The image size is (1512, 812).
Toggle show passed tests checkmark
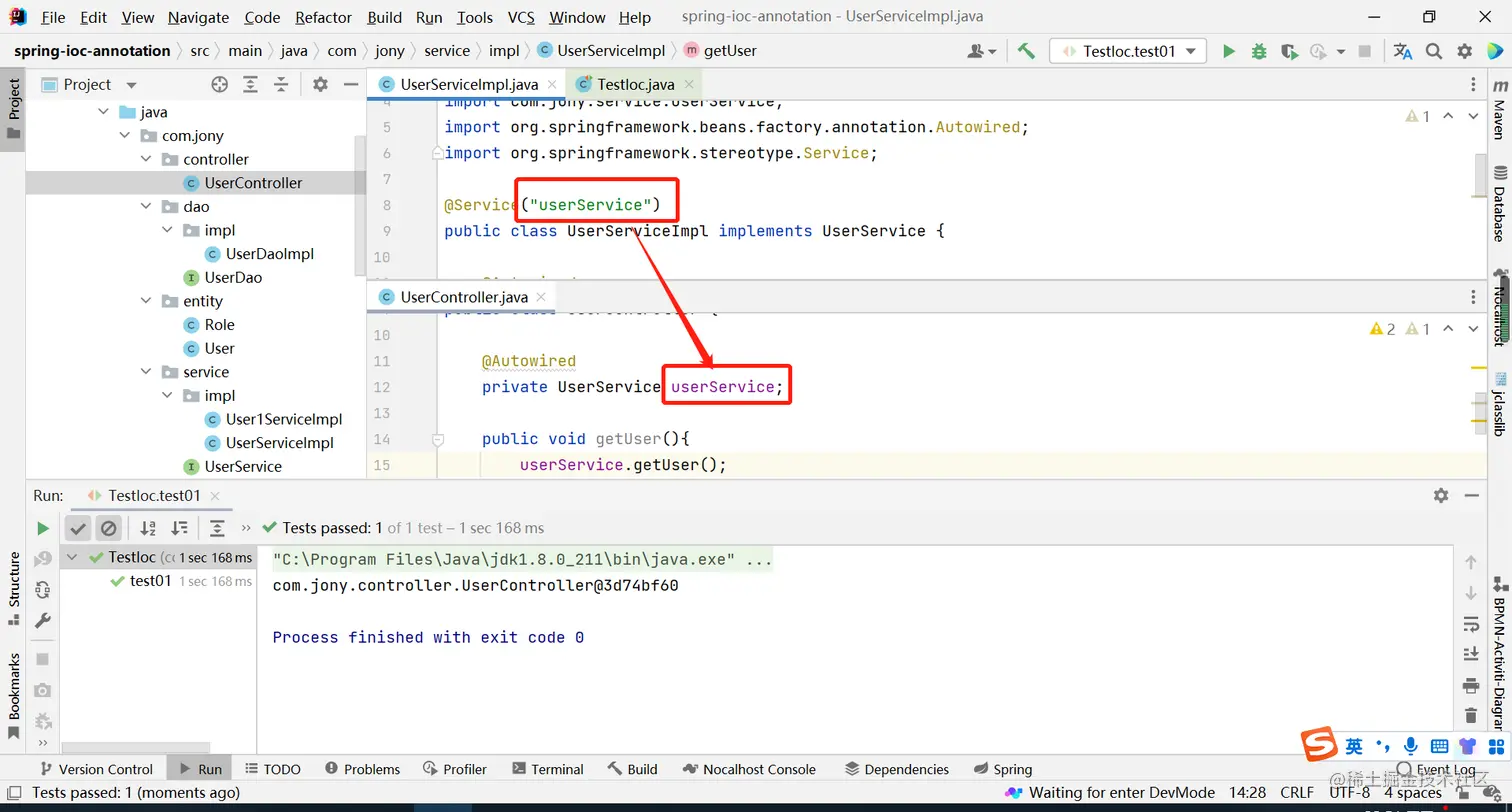point(78,528)
